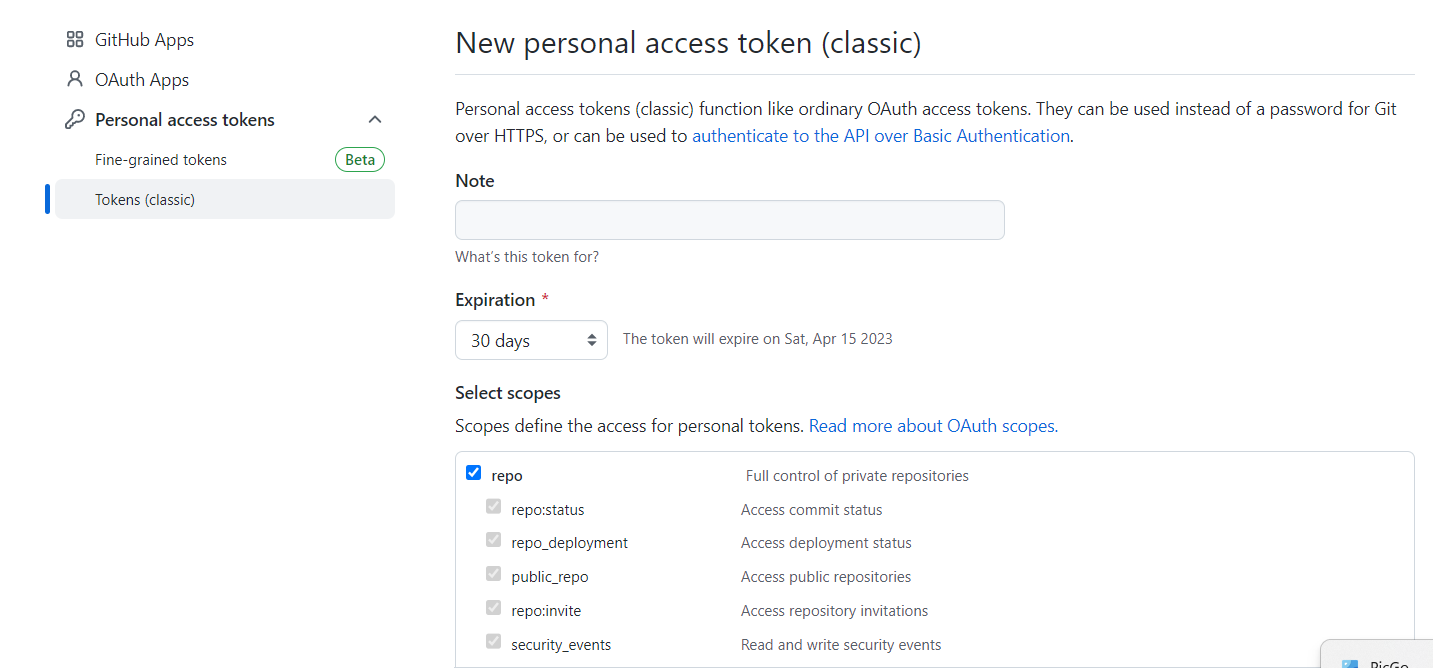This screenshot has height=668, width=1433.
Task: Select Tokens (classic) sidebar item
Action: pos(225,199)
